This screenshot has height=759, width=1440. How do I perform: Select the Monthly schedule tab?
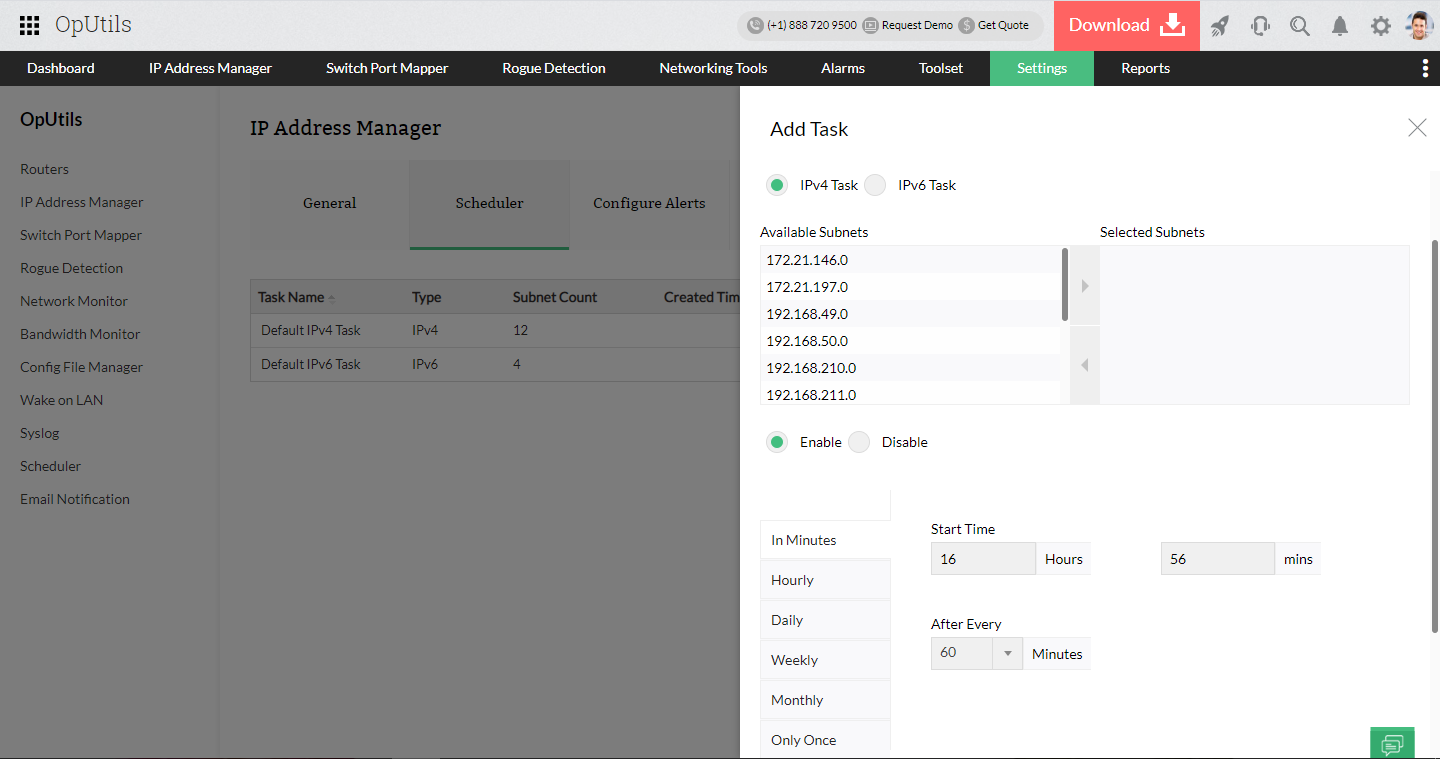tap(825, 700)
